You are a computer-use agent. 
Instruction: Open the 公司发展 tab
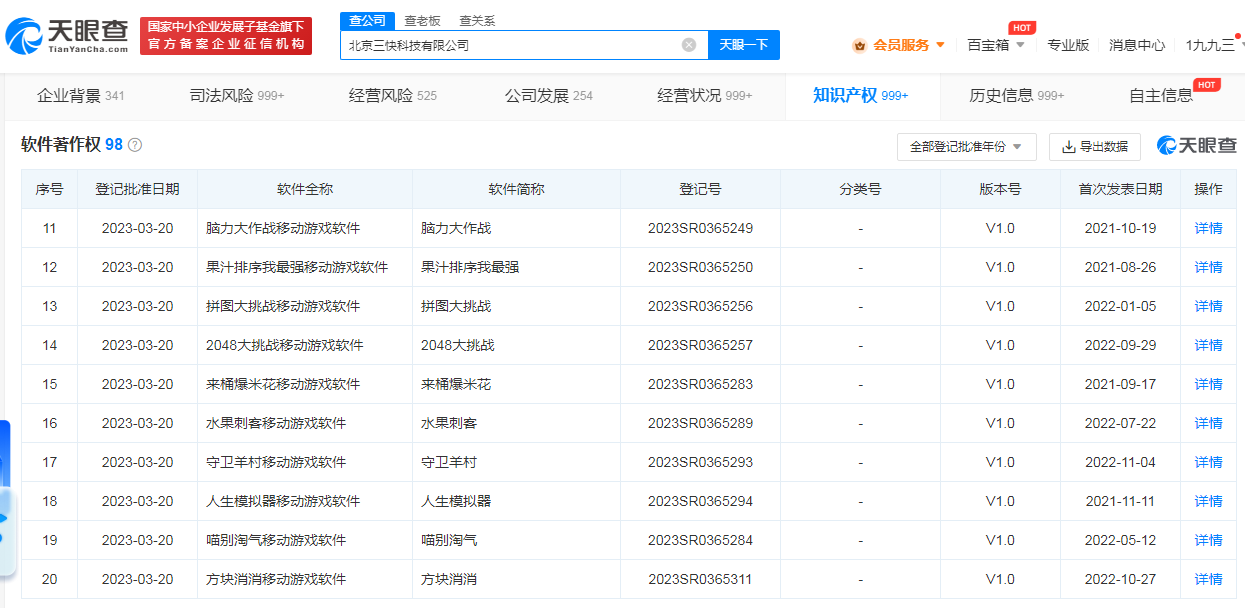(x=549, y=96)
